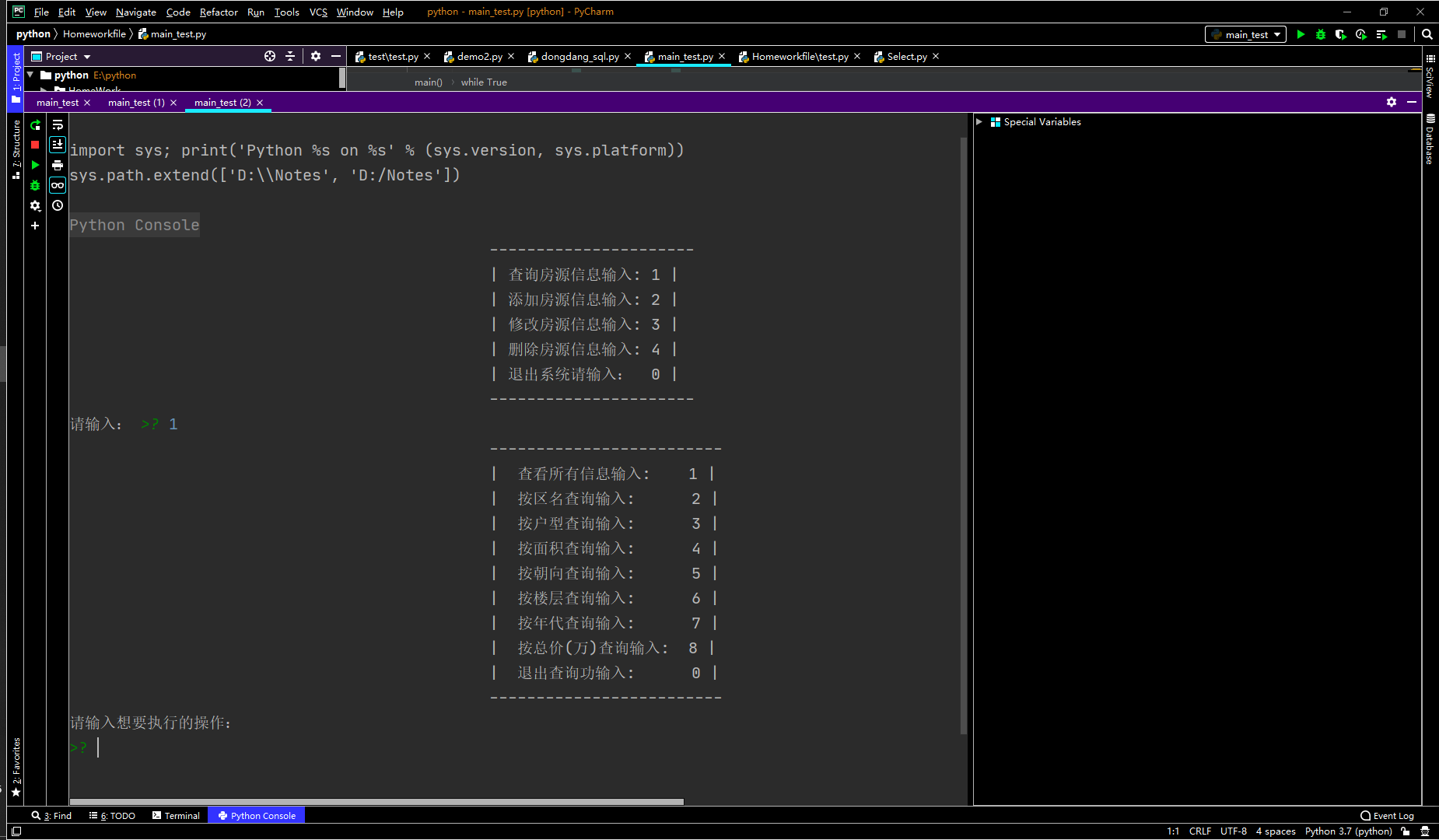
Task: Open Python Console panel gear settings
Action: pyautogui.click(x=1392, y=102)
